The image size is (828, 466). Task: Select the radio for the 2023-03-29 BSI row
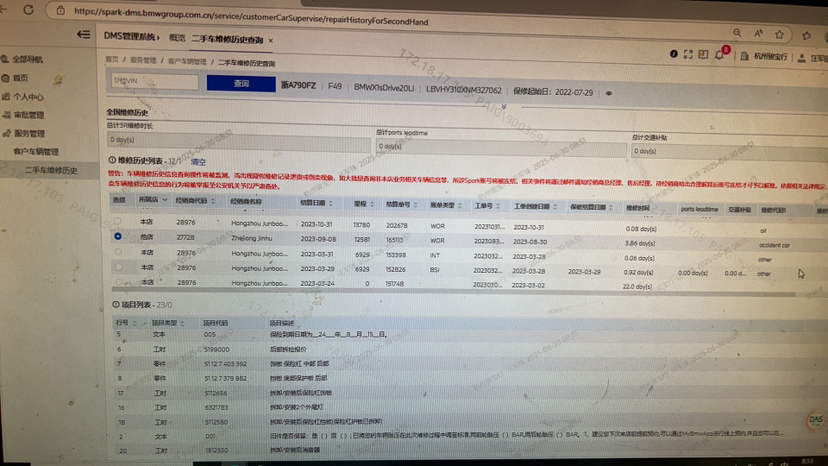118,267
